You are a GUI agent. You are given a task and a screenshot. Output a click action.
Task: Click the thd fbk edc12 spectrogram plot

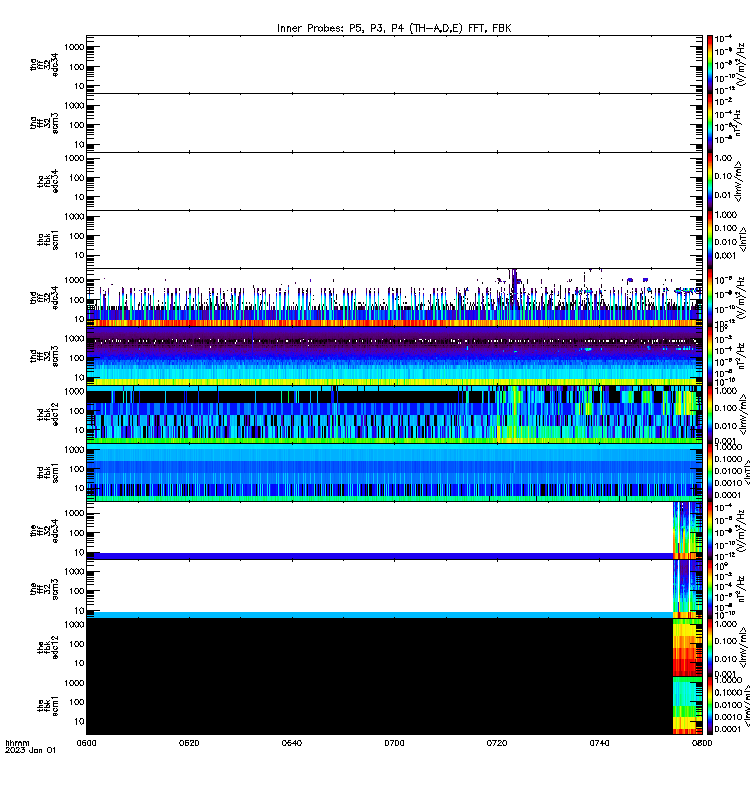(394, 414)
